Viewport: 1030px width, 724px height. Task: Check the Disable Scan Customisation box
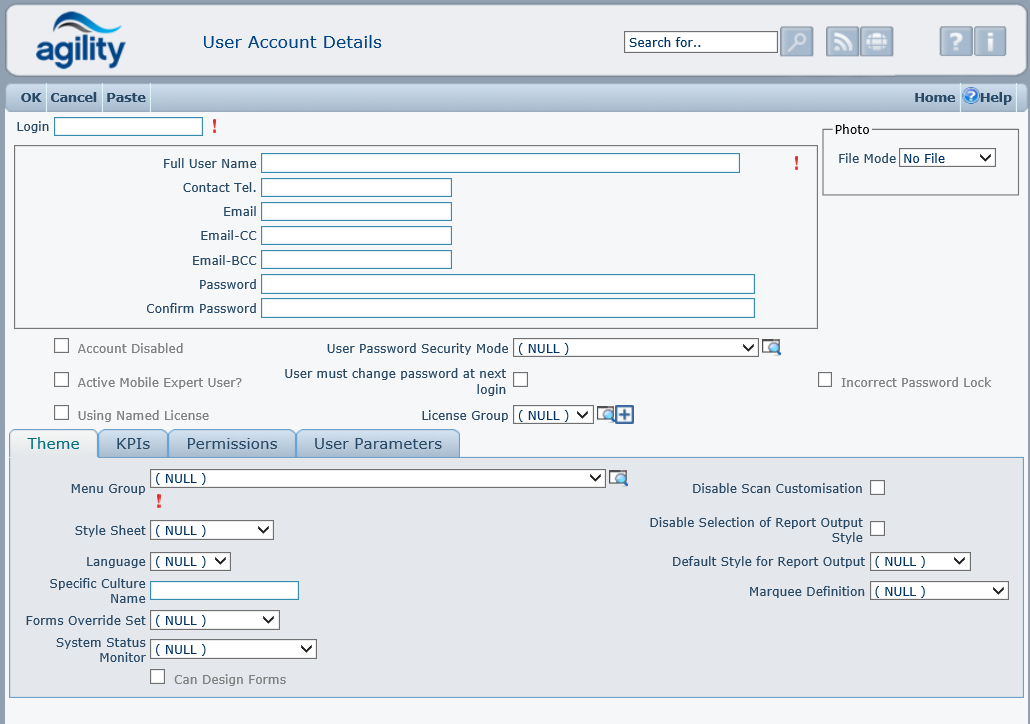click(877, 488)
